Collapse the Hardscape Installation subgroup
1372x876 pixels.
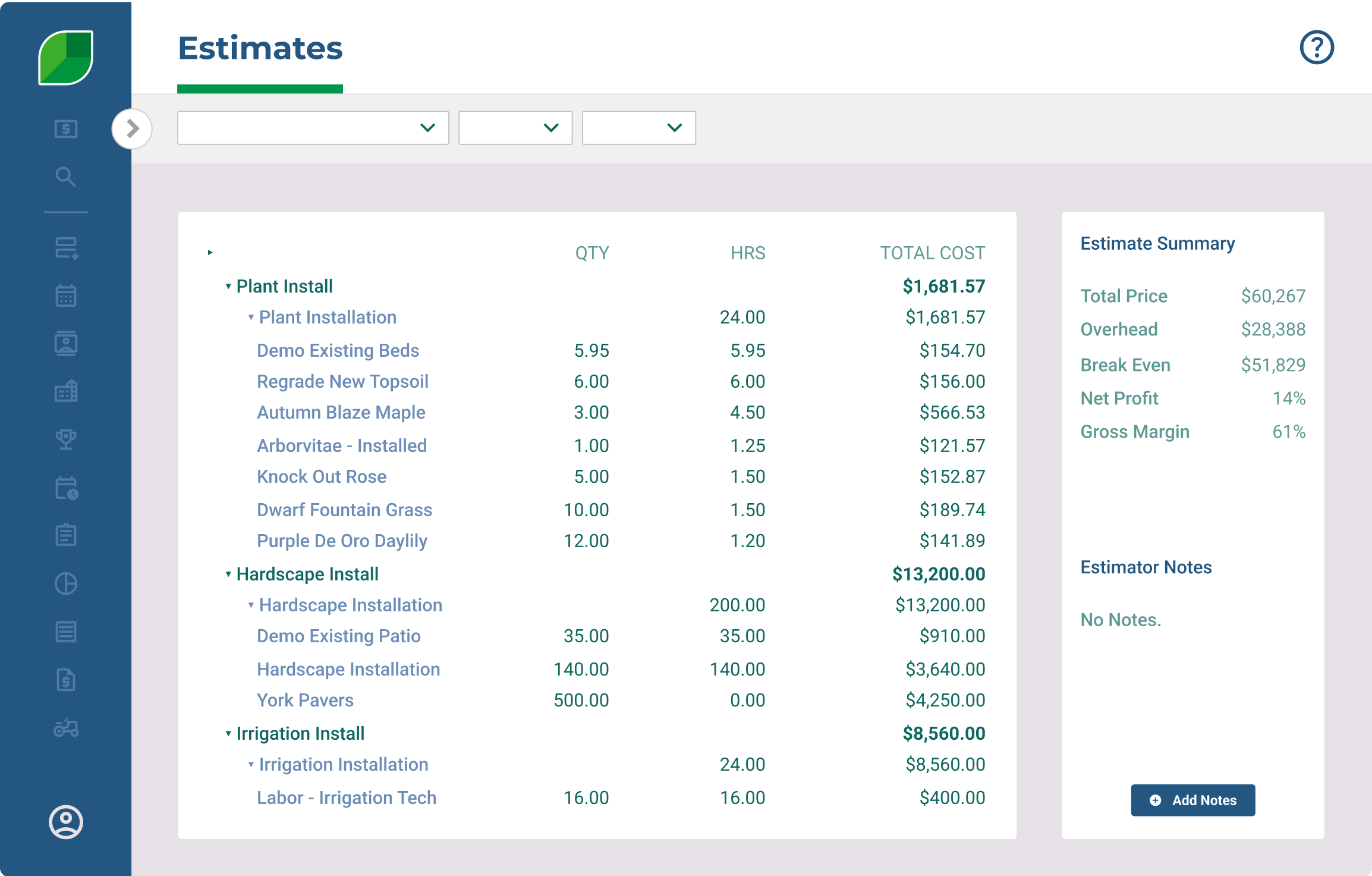click(251, 605)
